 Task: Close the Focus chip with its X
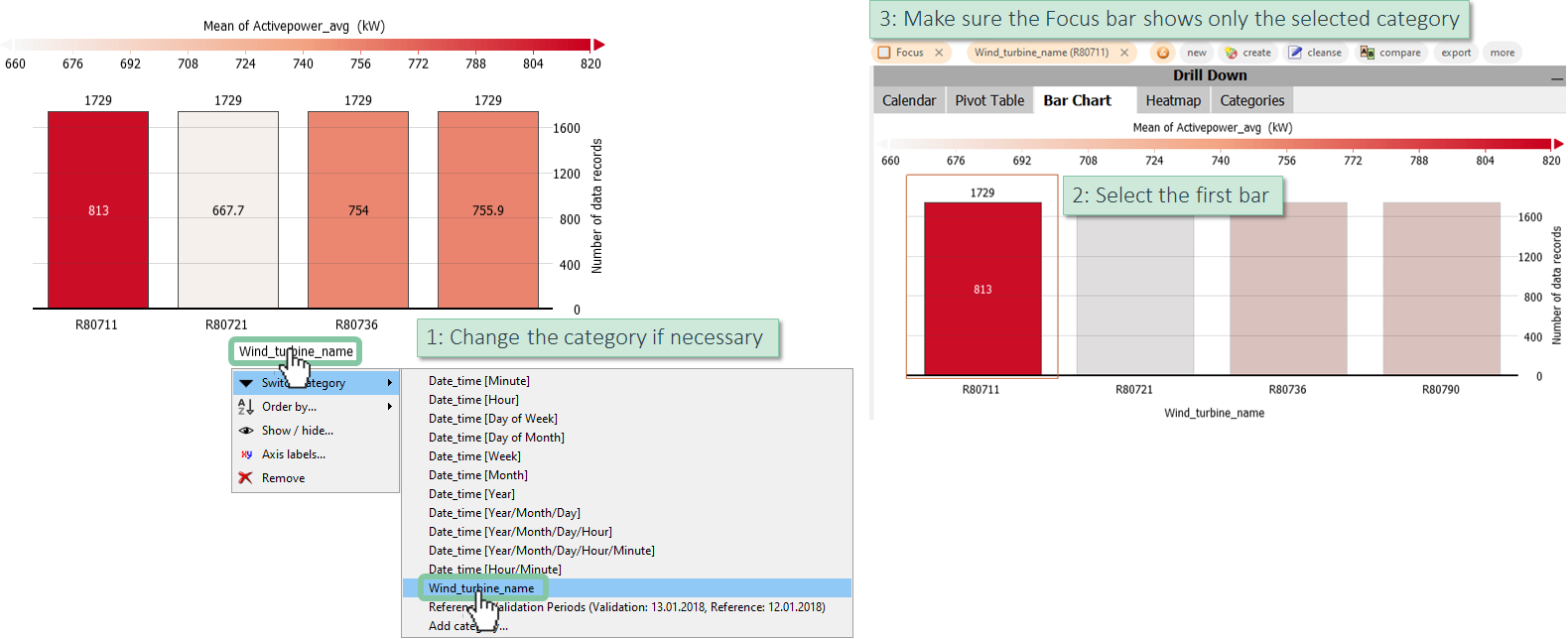(939, 53)
